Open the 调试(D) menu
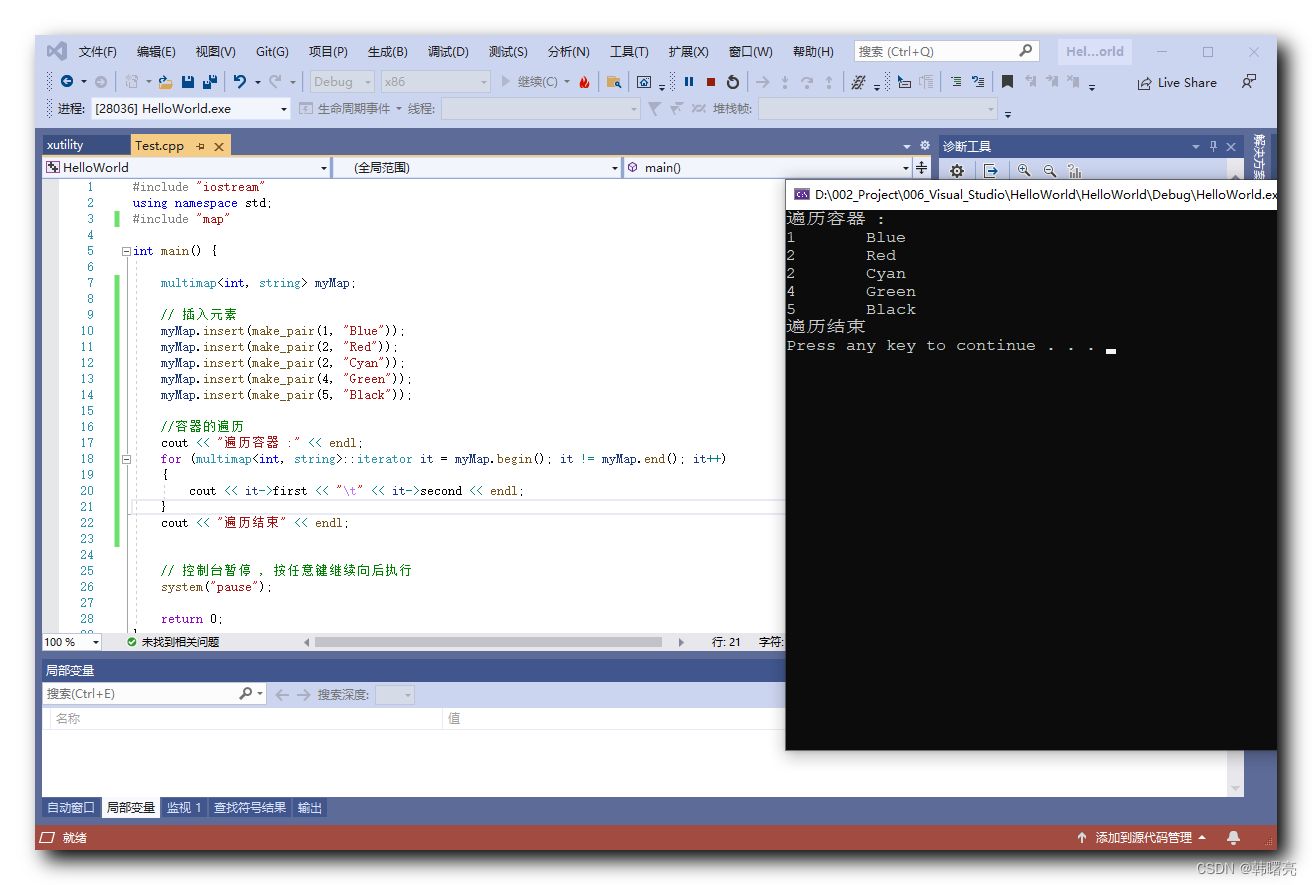Image resolution: width=1312 pixels, height=885 pixels. (x=448, y=52)
